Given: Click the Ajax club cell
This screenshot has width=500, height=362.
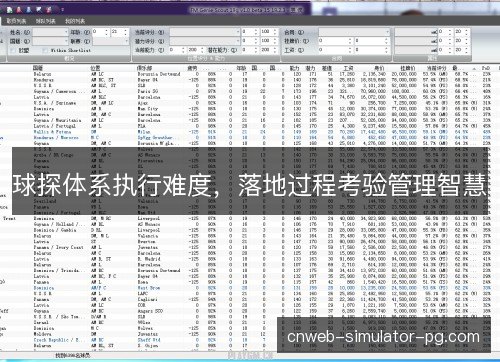Looking at the screenshot, I should click(143, 103).
